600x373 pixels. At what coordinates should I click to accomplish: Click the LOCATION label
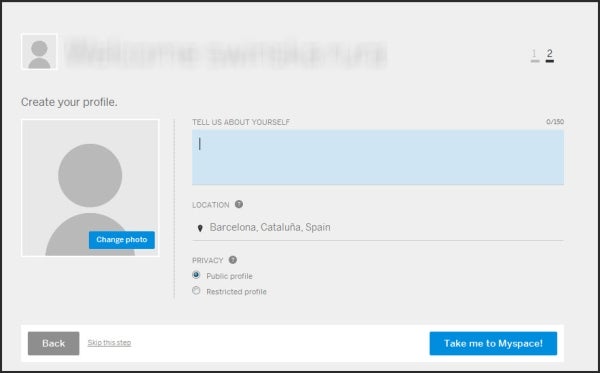tap(210, 205)
